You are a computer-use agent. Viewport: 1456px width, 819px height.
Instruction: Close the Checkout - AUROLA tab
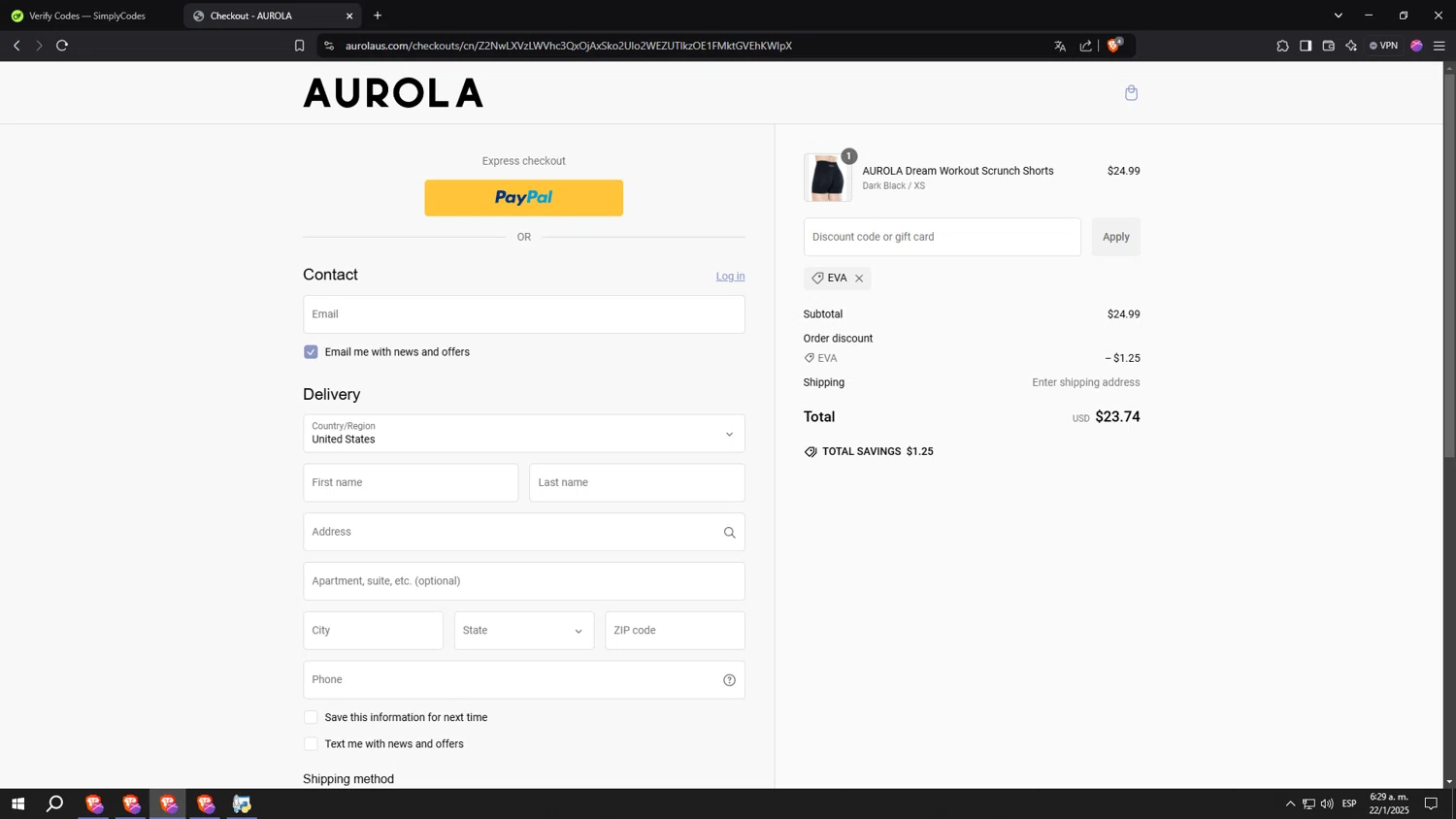[x=349, y=16]
